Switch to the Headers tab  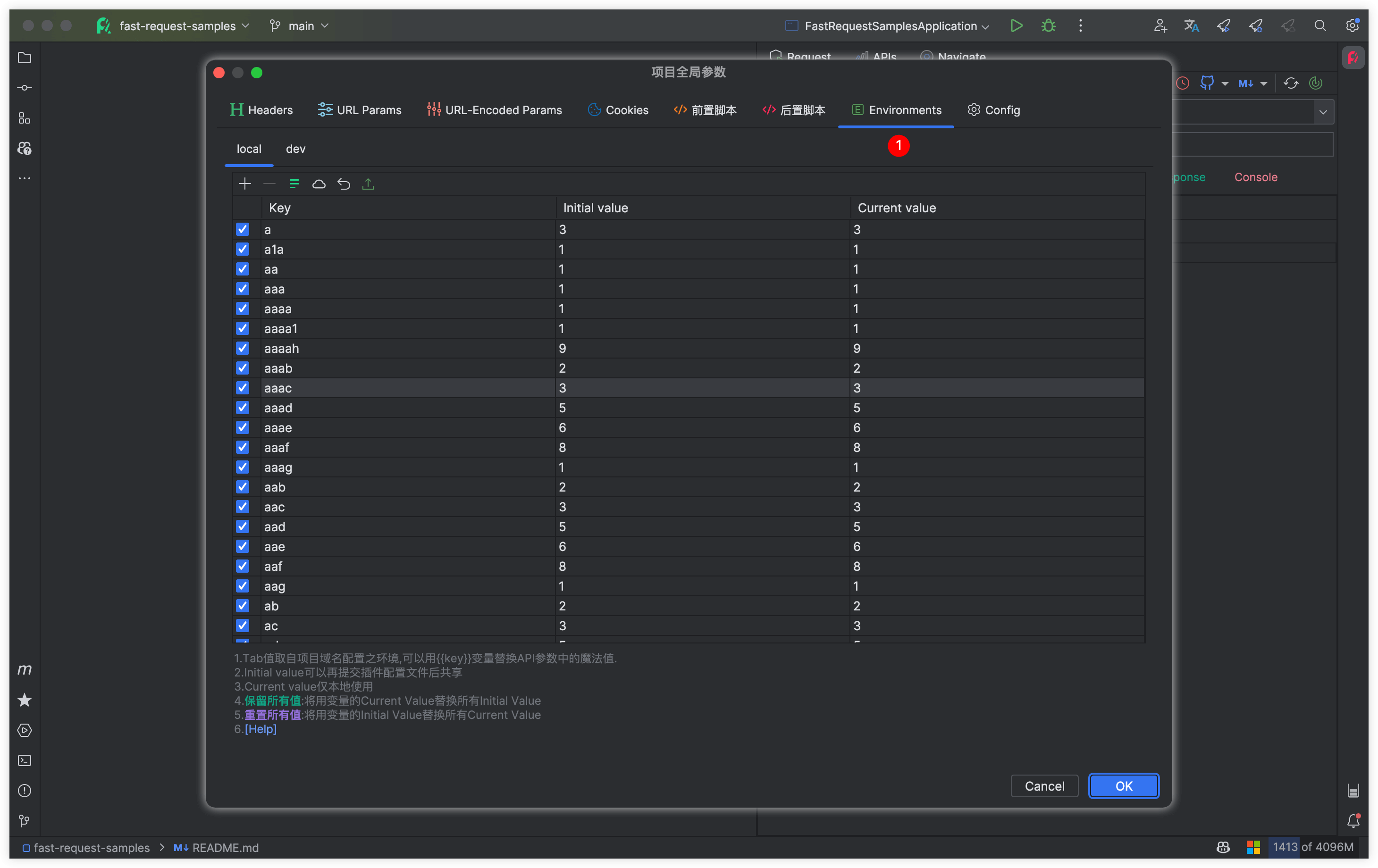click(x=261, y=110)
